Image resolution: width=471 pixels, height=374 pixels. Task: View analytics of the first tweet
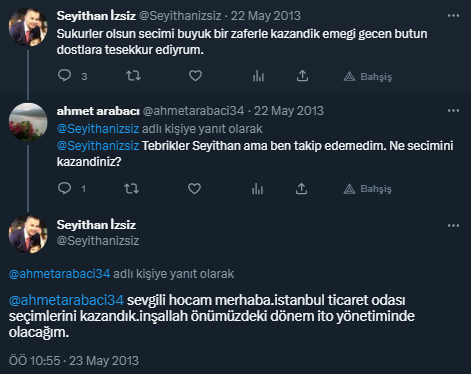click(258, 76)
